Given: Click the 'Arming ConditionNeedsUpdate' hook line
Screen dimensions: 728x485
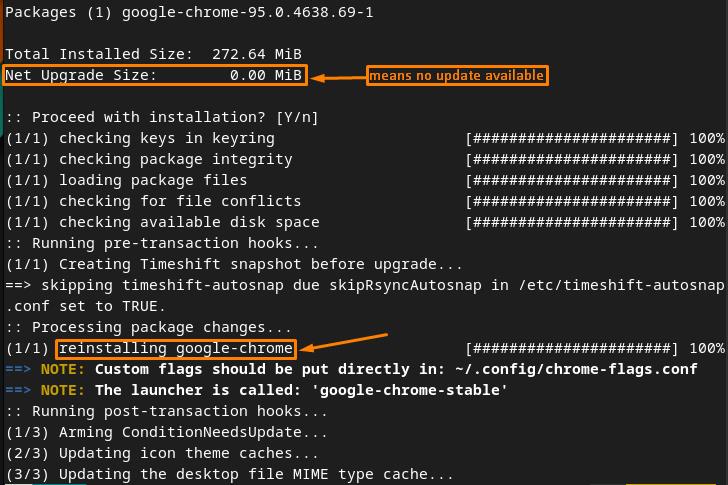Looking at the screenshot, I should [x=167, y=433].
